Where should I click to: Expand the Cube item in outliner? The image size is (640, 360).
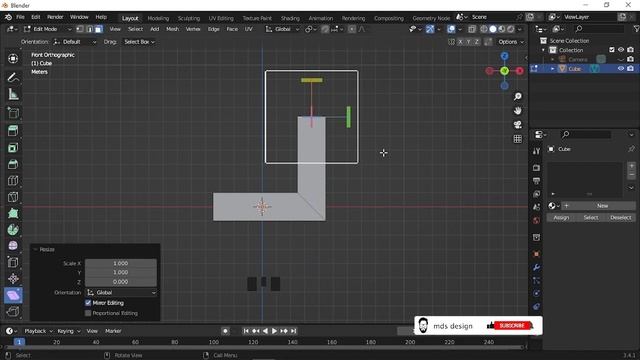click(552, 69)
